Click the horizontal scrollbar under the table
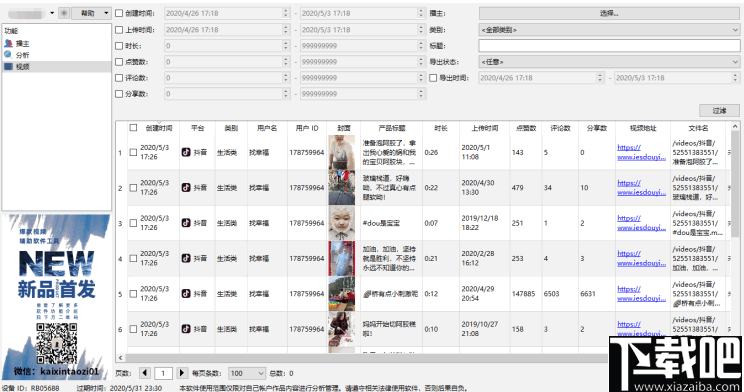This screenshot has width=744, height=392. [362, 357]
